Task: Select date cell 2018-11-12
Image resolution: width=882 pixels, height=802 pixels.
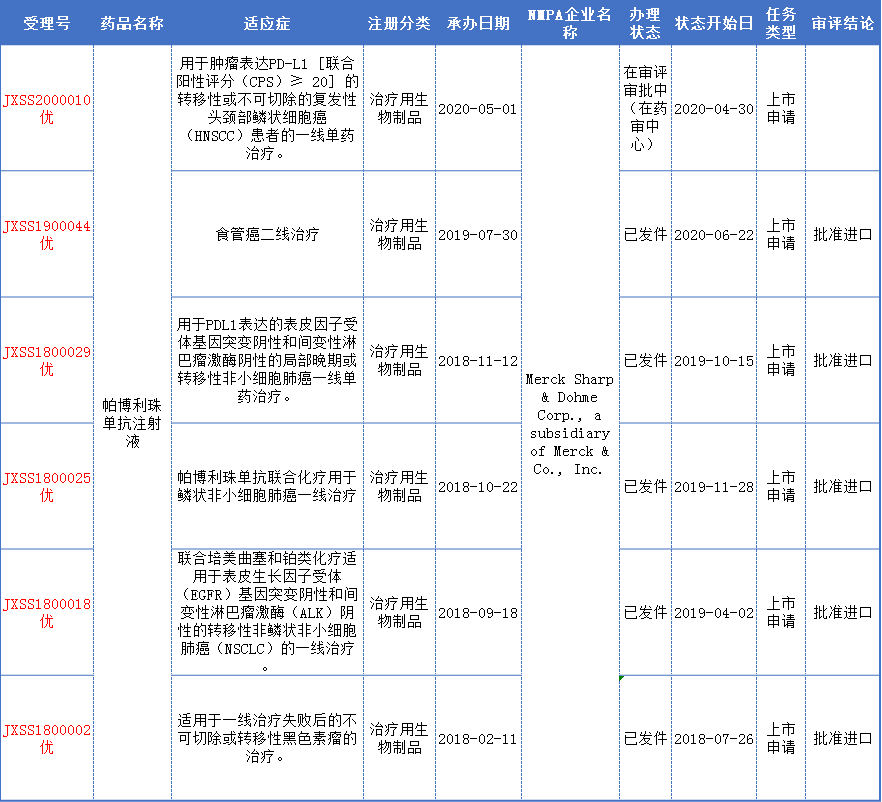Action: pyautogui.click(x=478, y=361)
